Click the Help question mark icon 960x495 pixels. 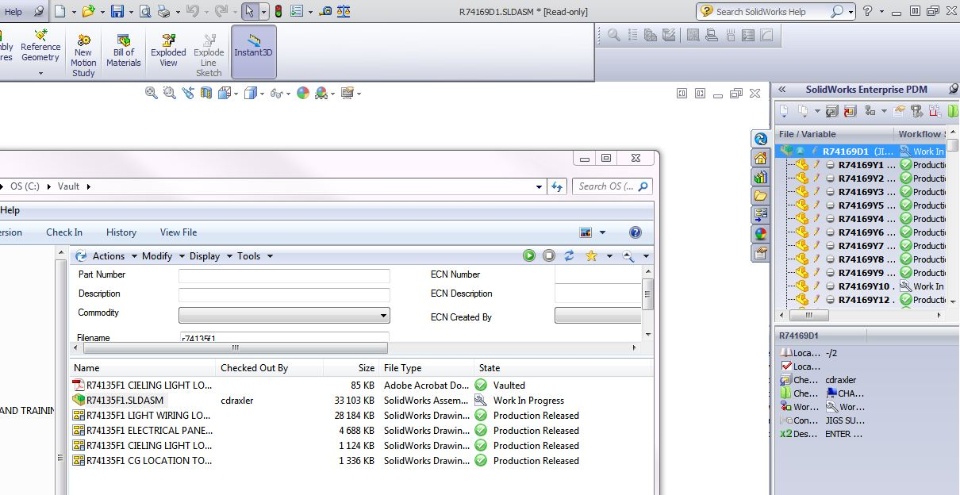pos(867,11)
